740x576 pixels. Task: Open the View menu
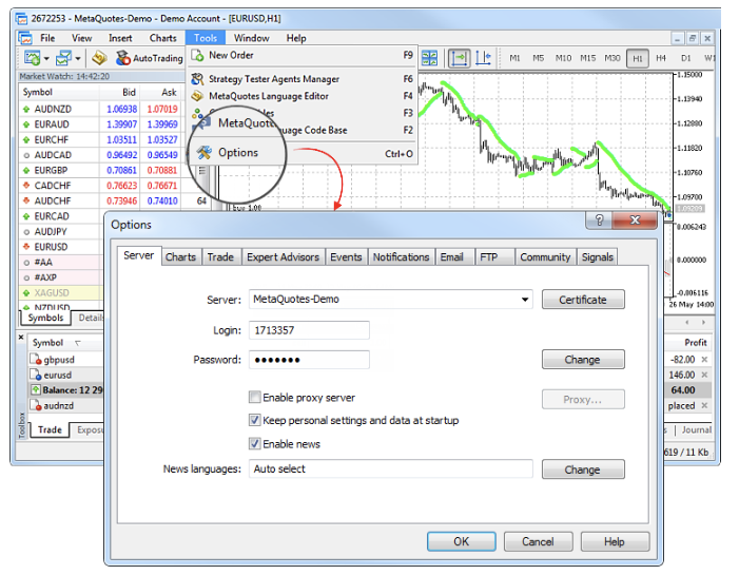(82, 38)
